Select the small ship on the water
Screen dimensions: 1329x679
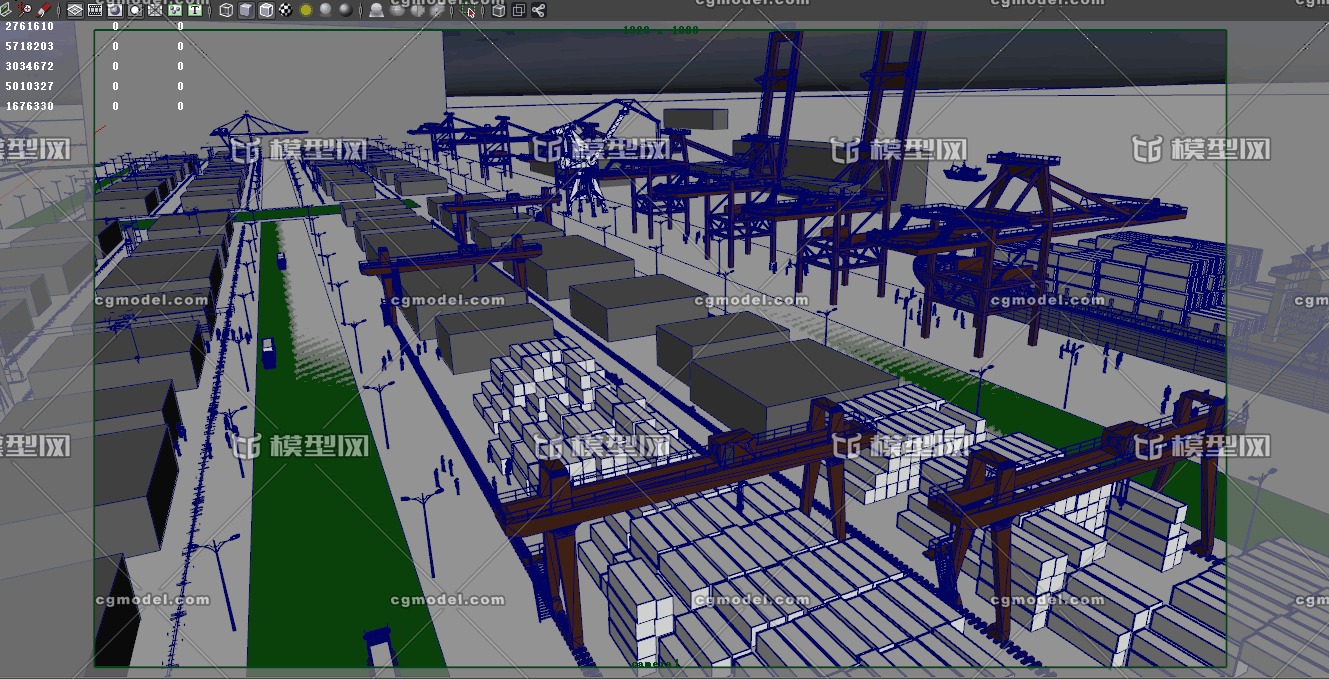963,172
